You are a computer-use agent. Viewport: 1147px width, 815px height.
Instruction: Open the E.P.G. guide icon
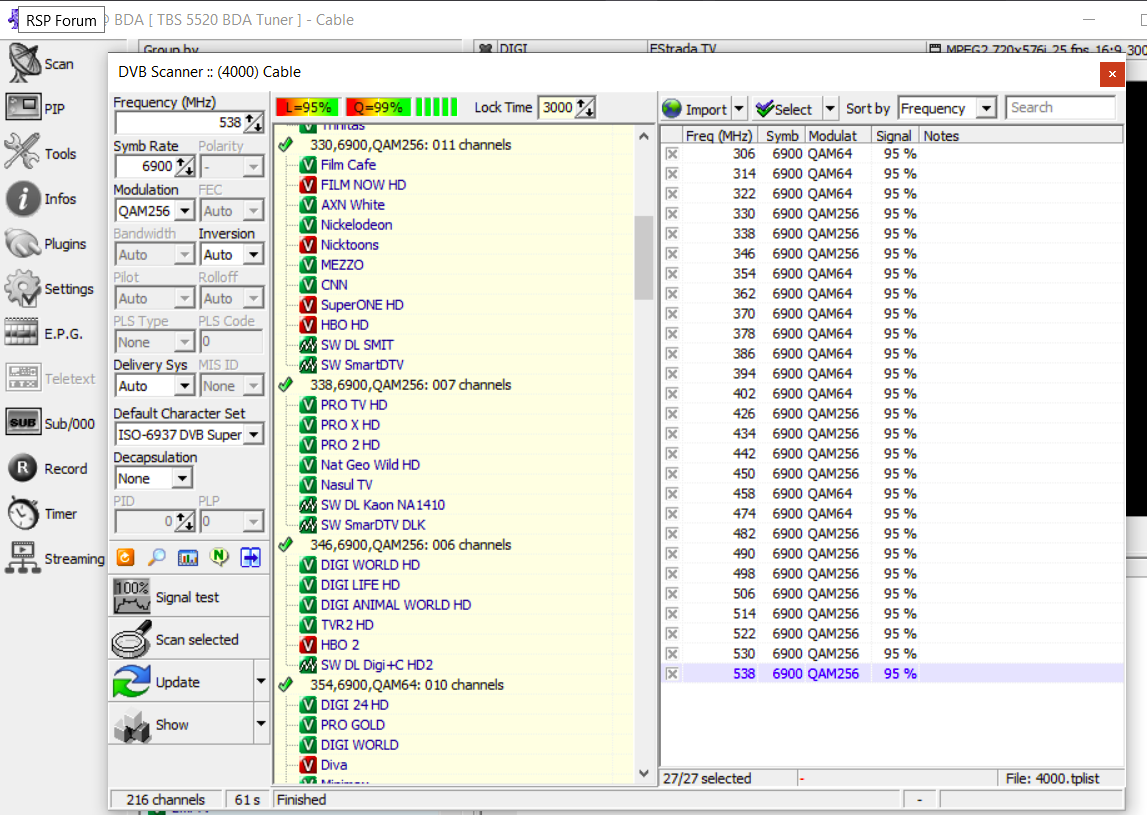pos(22,333)
